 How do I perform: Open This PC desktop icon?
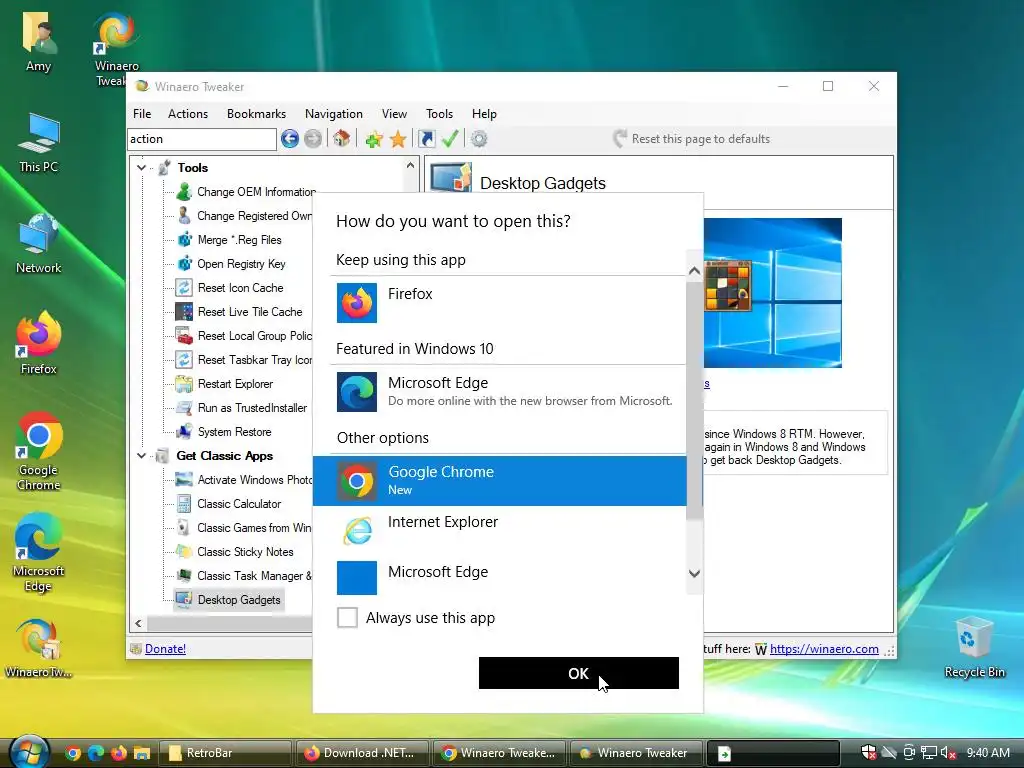[39, 143]
